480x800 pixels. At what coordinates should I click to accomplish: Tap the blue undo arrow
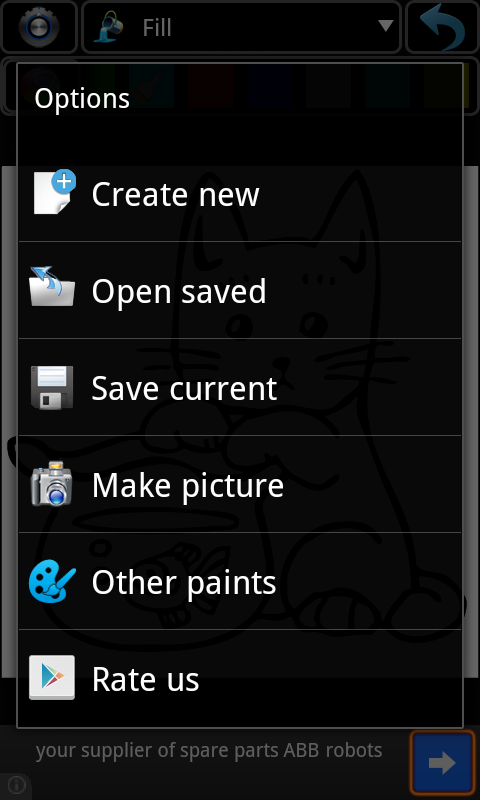pyautogui.click(x=442, y=27)
